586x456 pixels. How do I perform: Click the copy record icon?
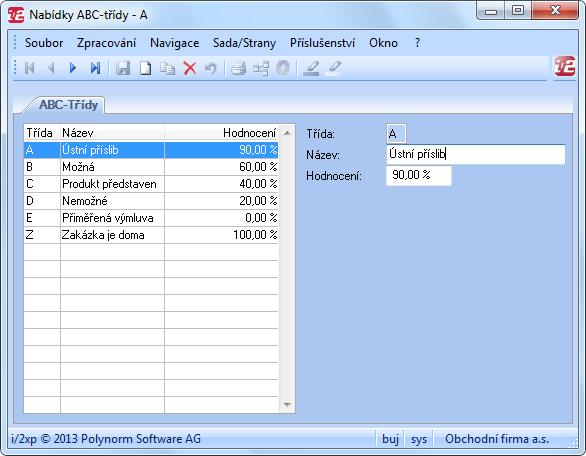[167, 68]
